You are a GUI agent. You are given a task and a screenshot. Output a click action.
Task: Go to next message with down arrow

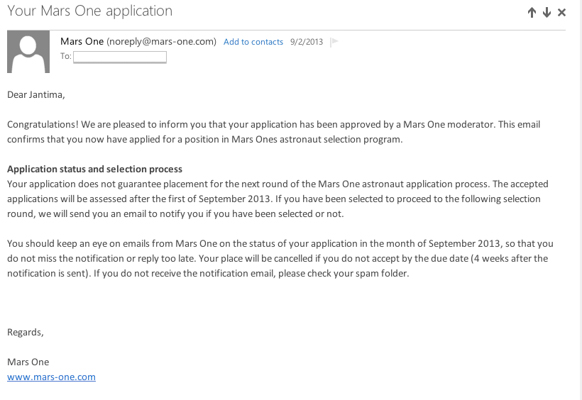tap(546, 13)
